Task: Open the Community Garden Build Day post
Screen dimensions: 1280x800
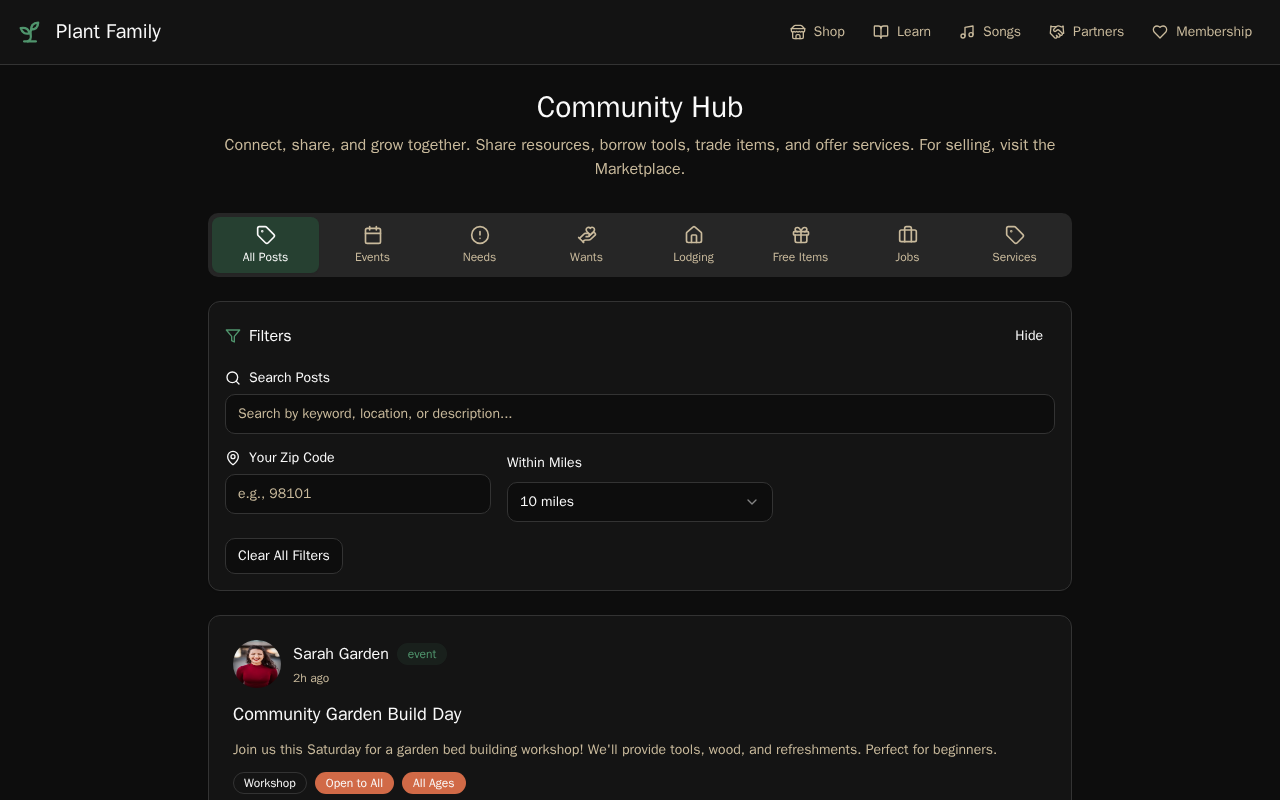Action: click(x=347, y=714)
